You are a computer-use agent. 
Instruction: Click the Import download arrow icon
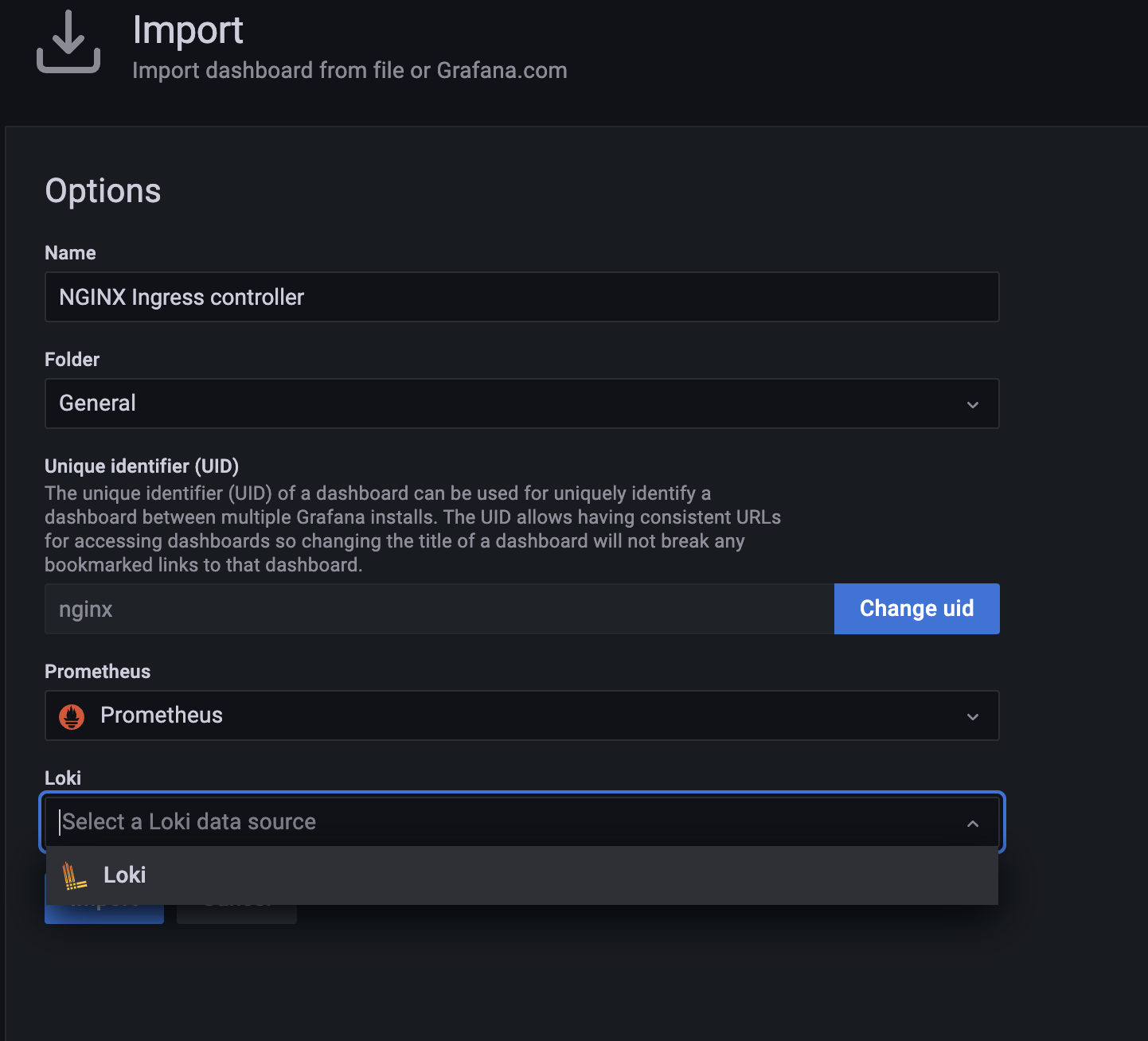tap(68, 41)
